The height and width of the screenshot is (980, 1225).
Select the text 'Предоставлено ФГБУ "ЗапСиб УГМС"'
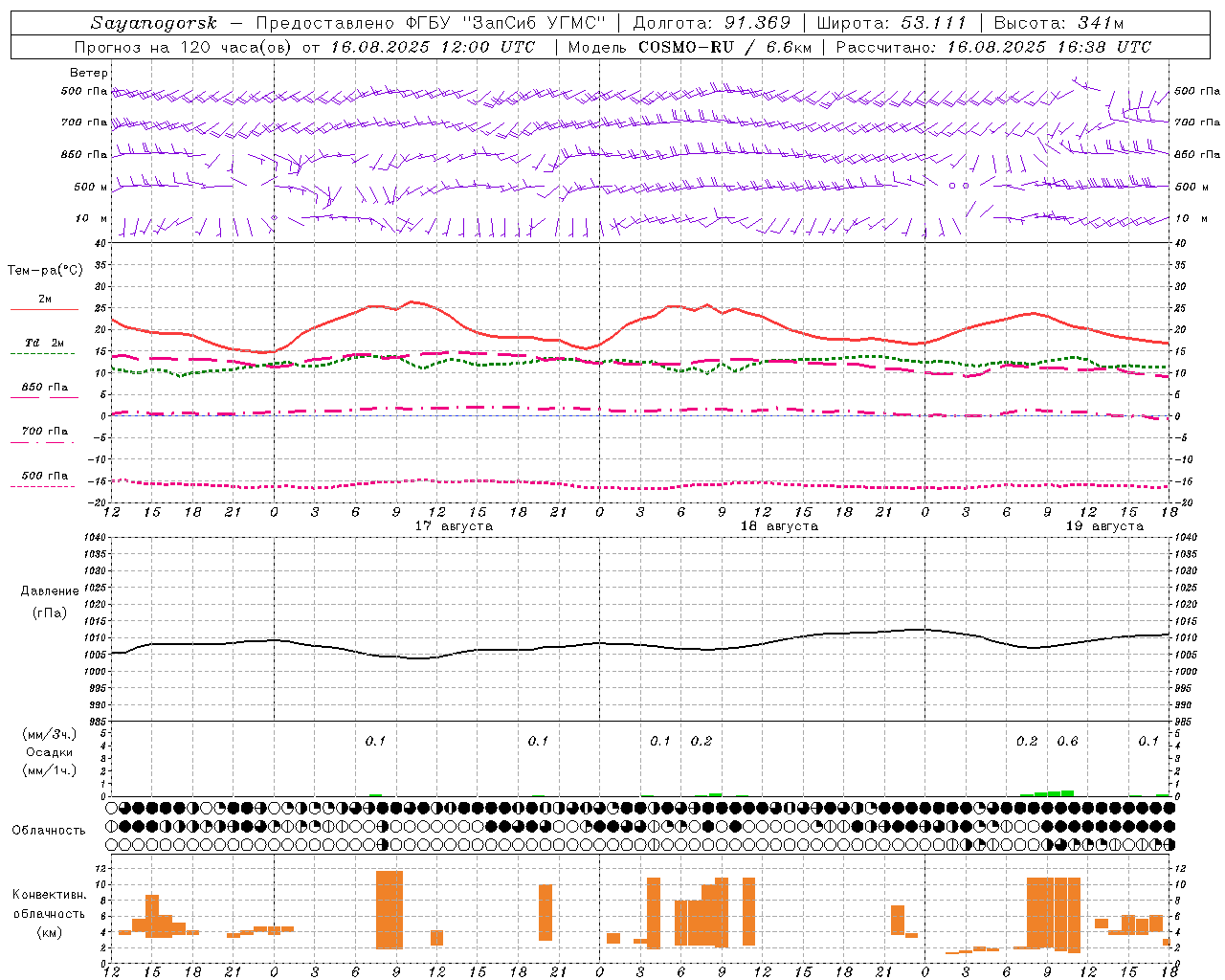[431, 23]
